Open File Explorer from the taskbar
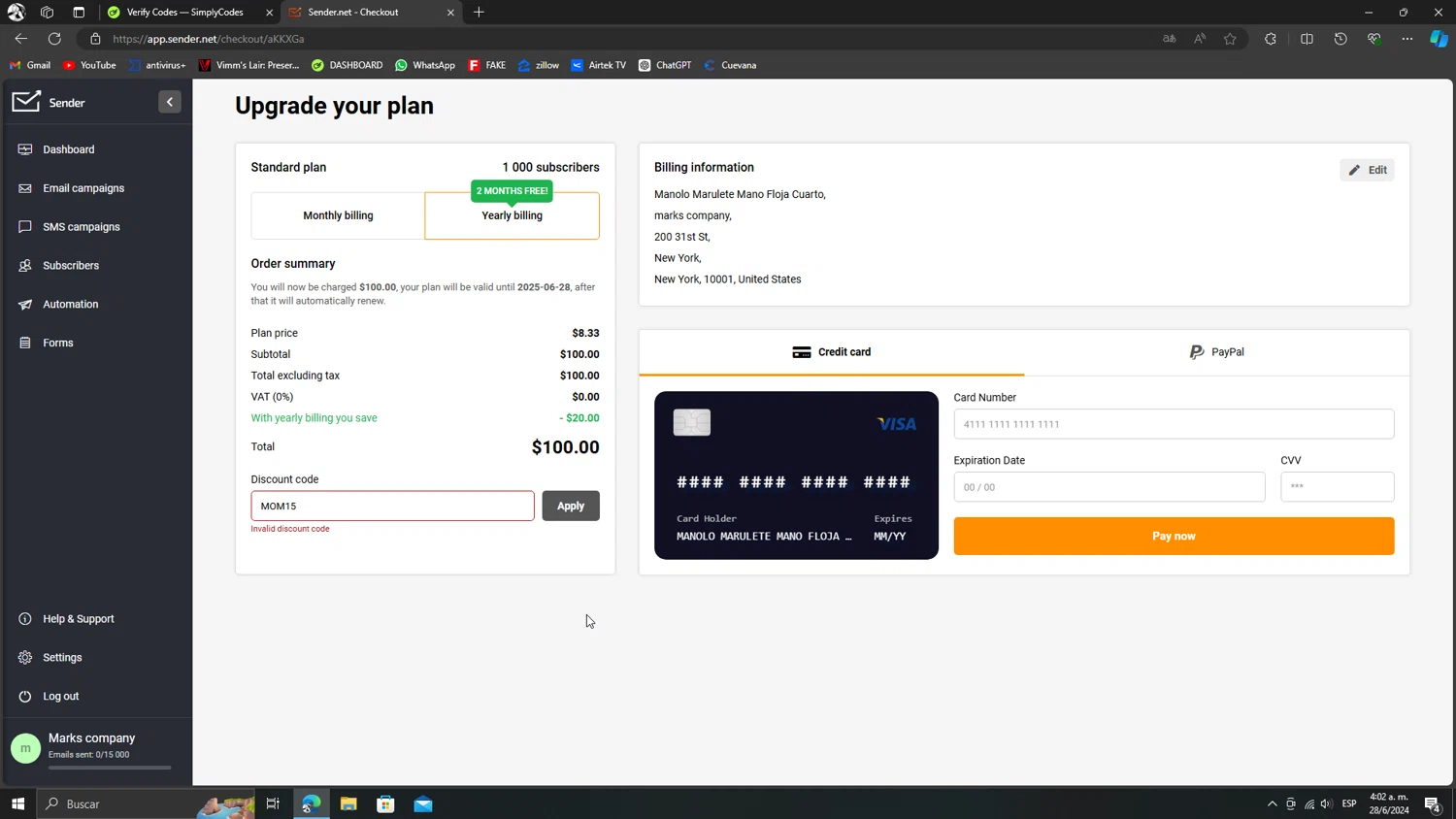Screen dimensions: 1456x819 tap(348, 803)
